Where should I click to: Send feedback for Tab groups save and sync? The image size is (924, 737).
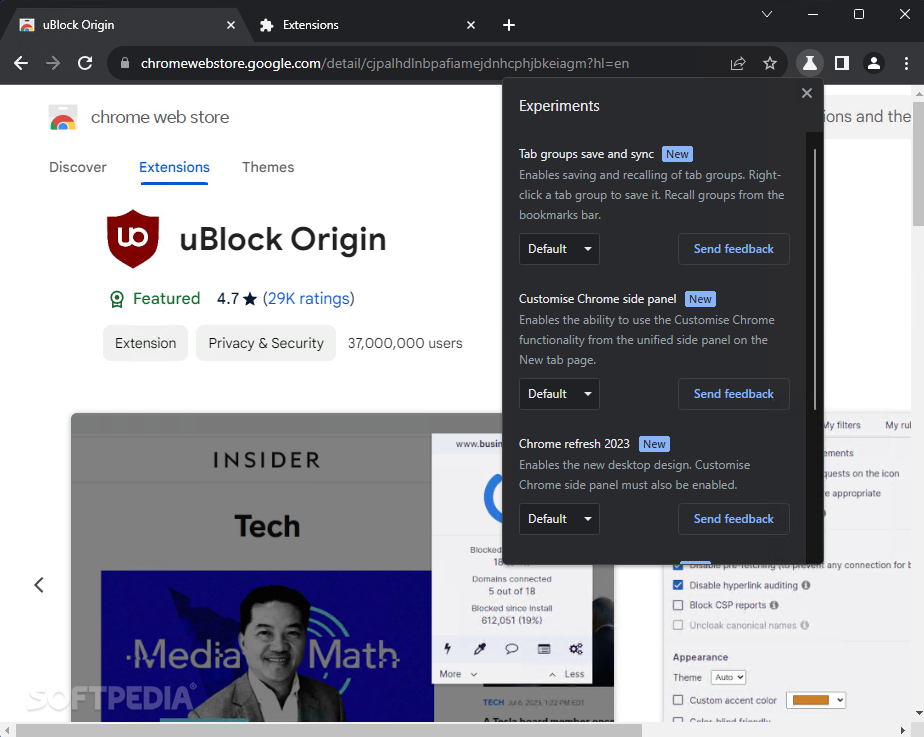pos(734,249)
